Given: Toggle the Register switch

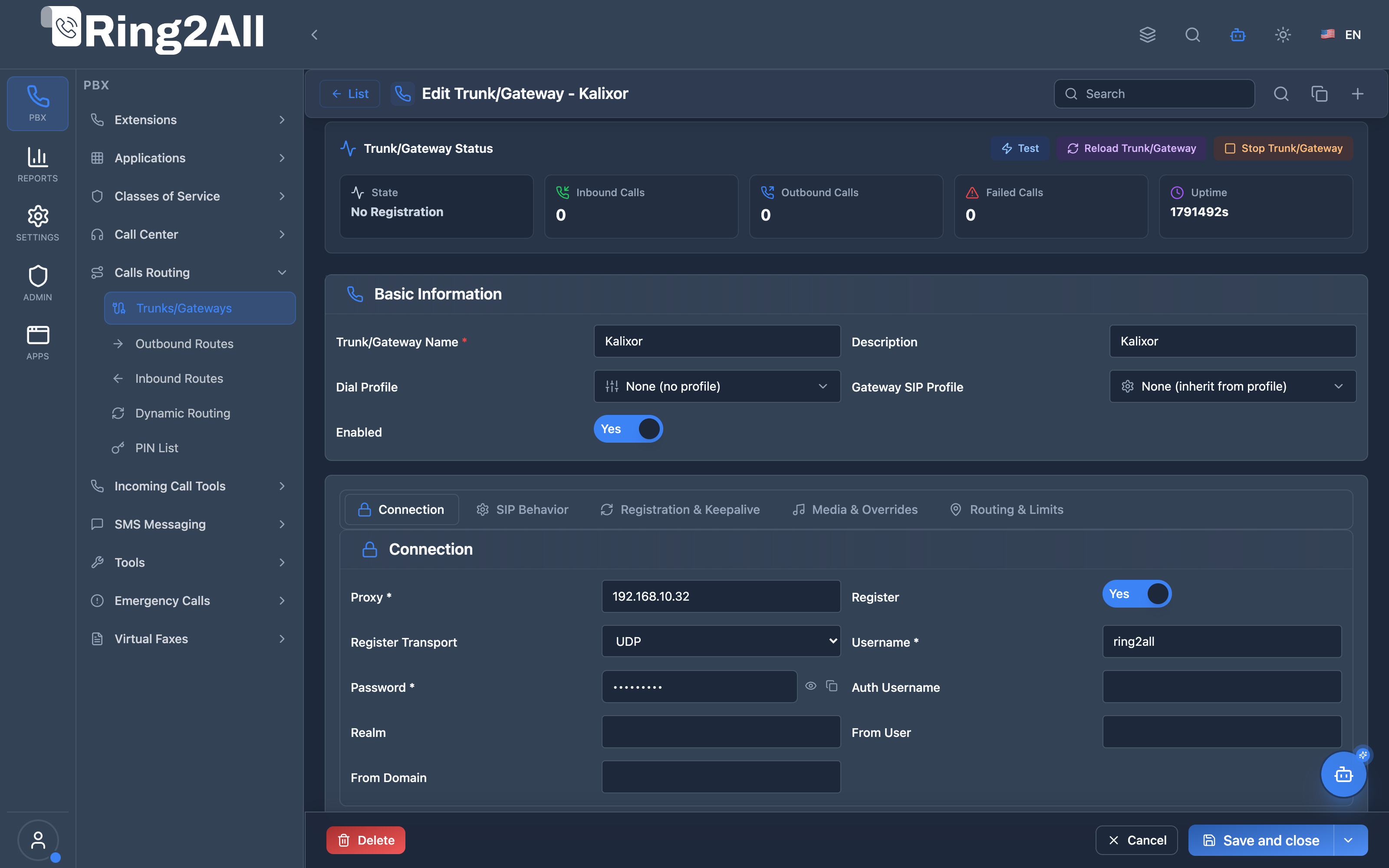Looking at the screenshot, I should click(x=1136, y=594).
